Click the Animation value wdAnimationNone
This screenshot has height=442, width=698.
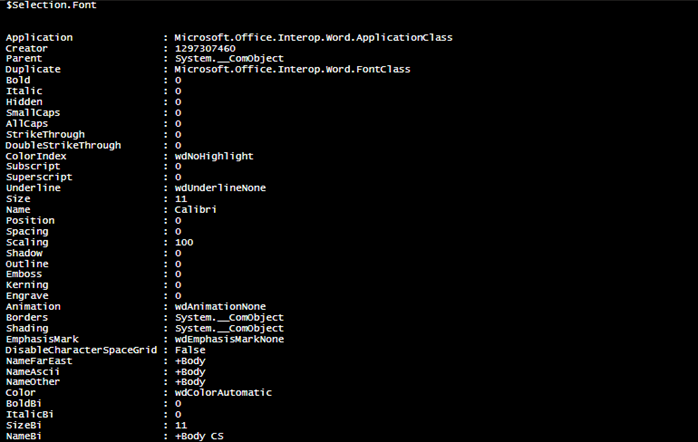[x=220, y=307]
